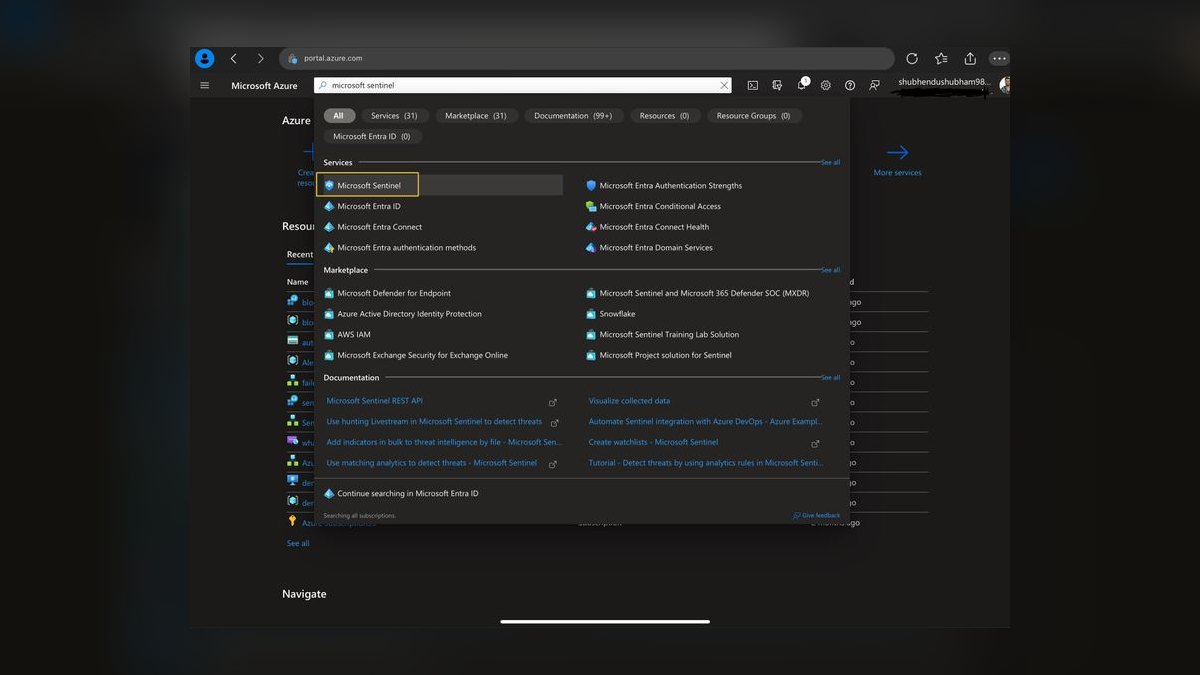Click See all under recent resources list
The height and width of the screenshot is (675, 1200).
[298, 544]
